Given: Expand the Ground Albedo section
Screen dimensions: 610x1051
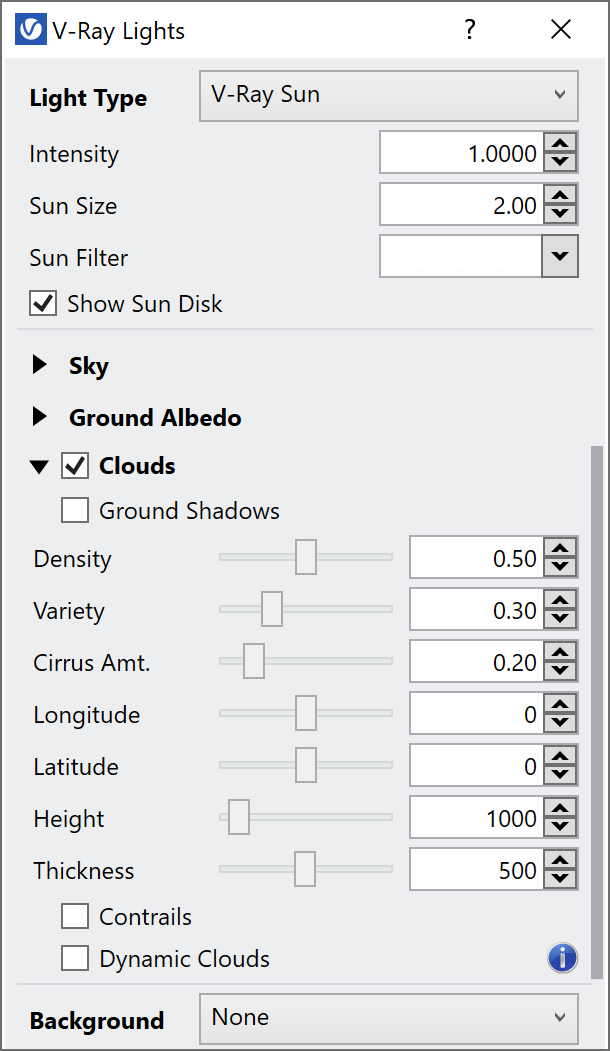Looking at the screenshot, I should tap(40, 417).
